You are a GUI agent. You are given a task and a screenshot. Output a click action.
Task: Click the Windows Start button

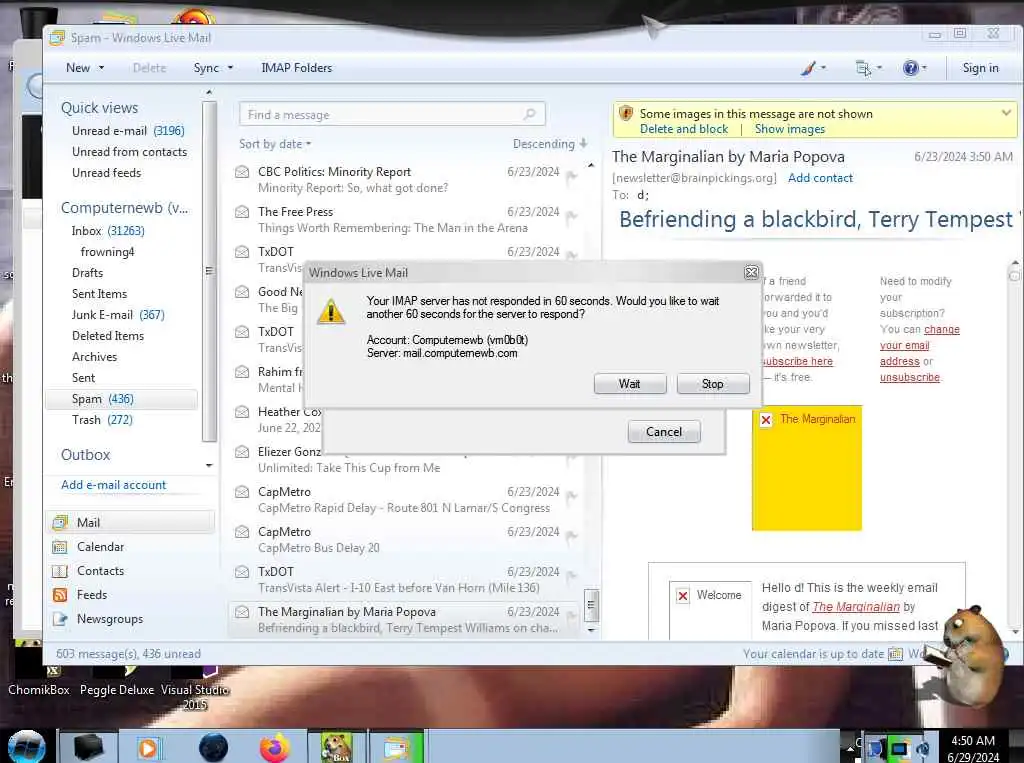26,747
